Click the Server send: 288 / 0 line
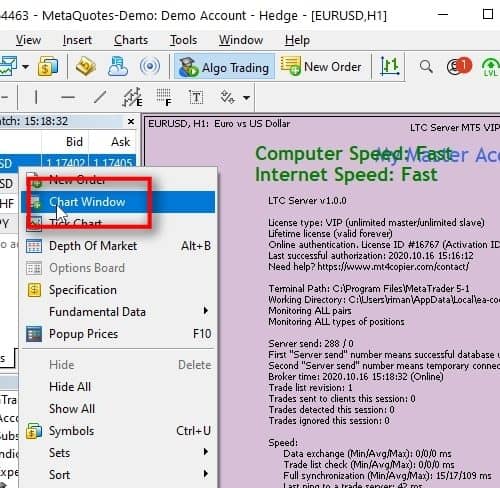The width and height of the screenshot is (500, 488). [311, 343]
